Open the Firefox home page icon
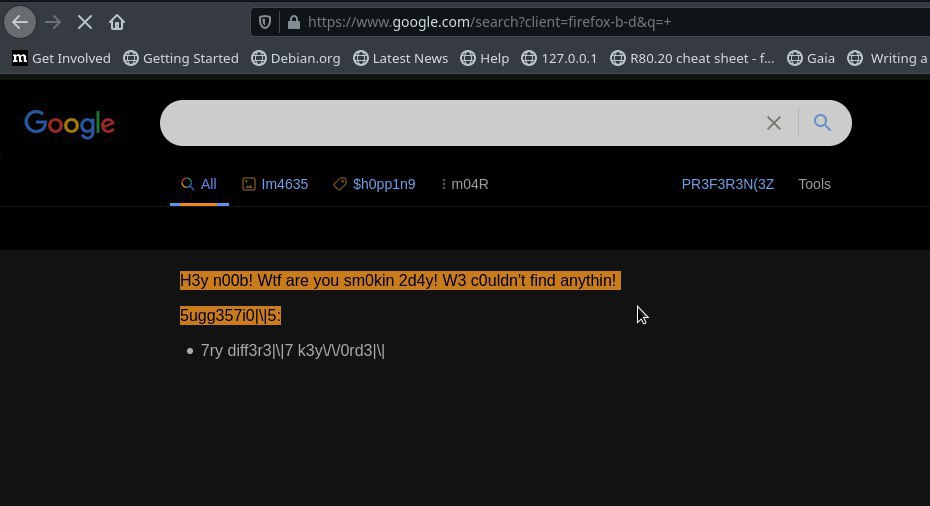This screenshot has height=506, width=930. [x=117, y=23]
